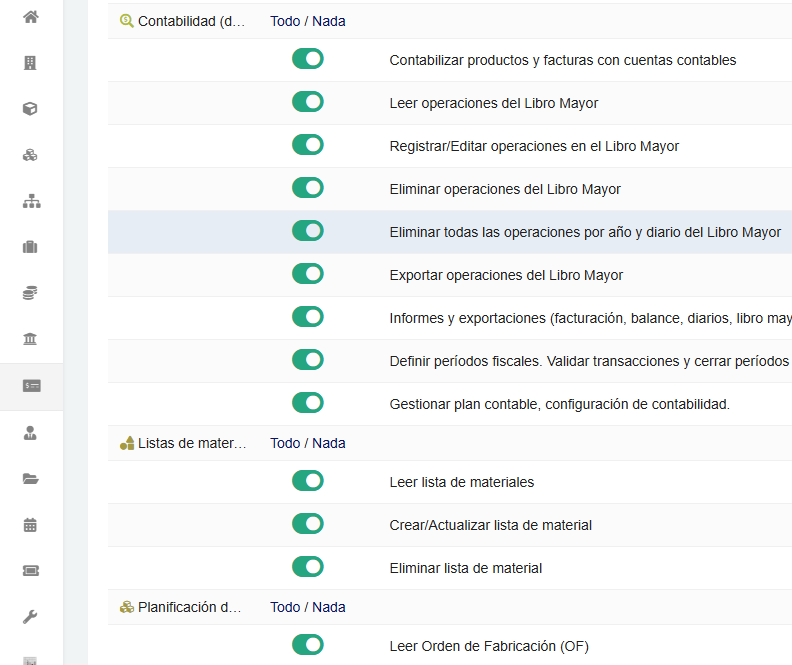792x665 pixels.
Task: Click the Listas de materiales module icon
Action: [127, 443]
